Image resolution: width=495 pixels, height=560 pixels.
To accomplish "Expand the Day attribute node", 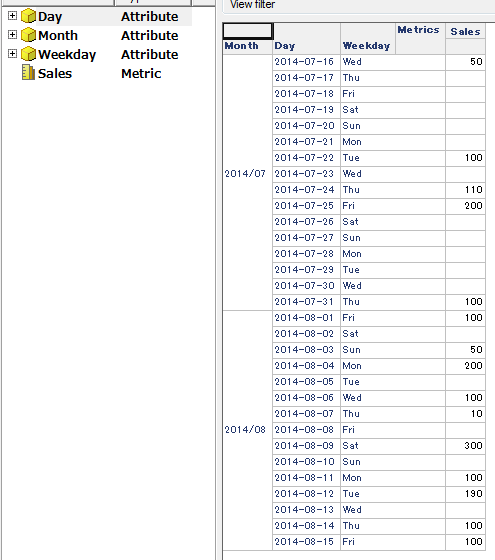I will click(x=12, y=16).
